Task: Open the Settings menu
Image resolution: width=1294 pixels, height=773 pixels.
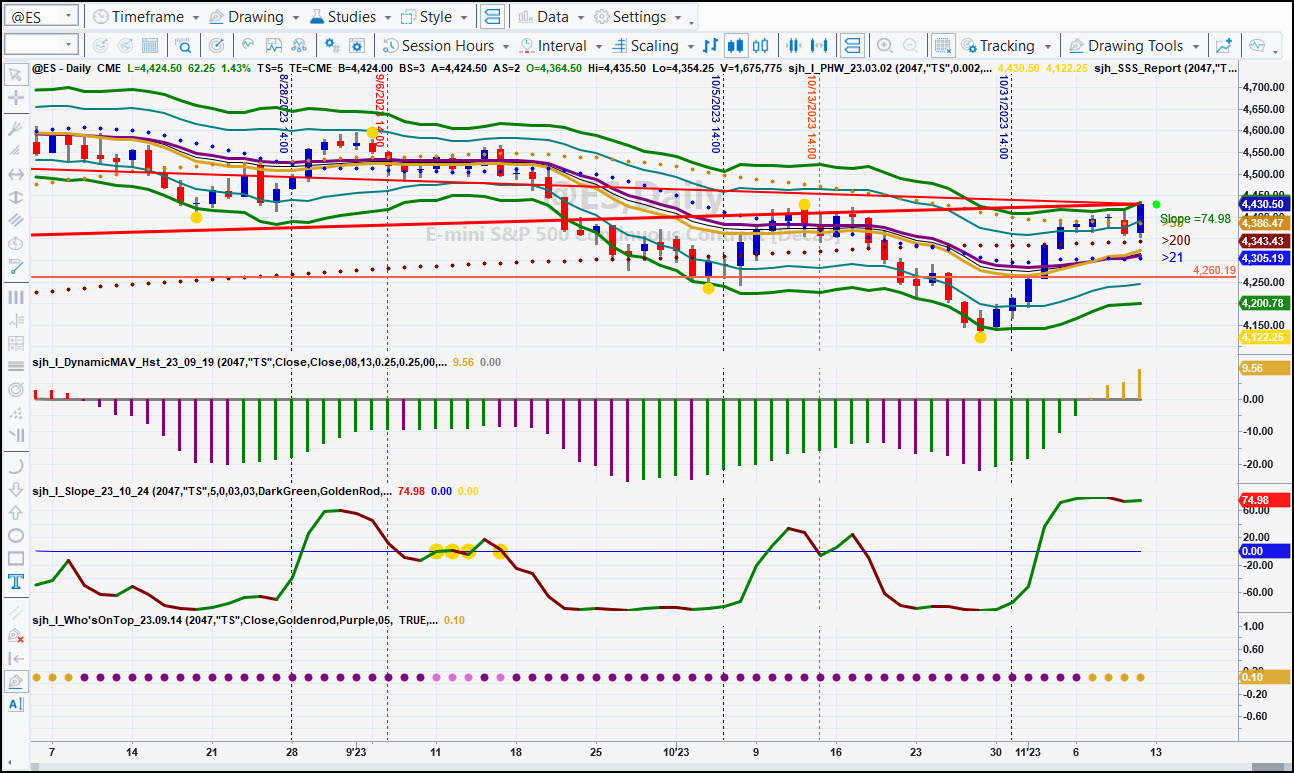Action: (x=637, y=17)
